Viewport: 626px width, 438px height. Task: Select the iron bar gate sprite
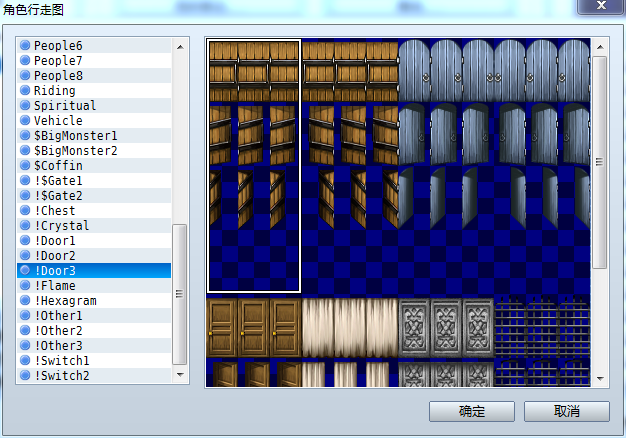point(542,342)
